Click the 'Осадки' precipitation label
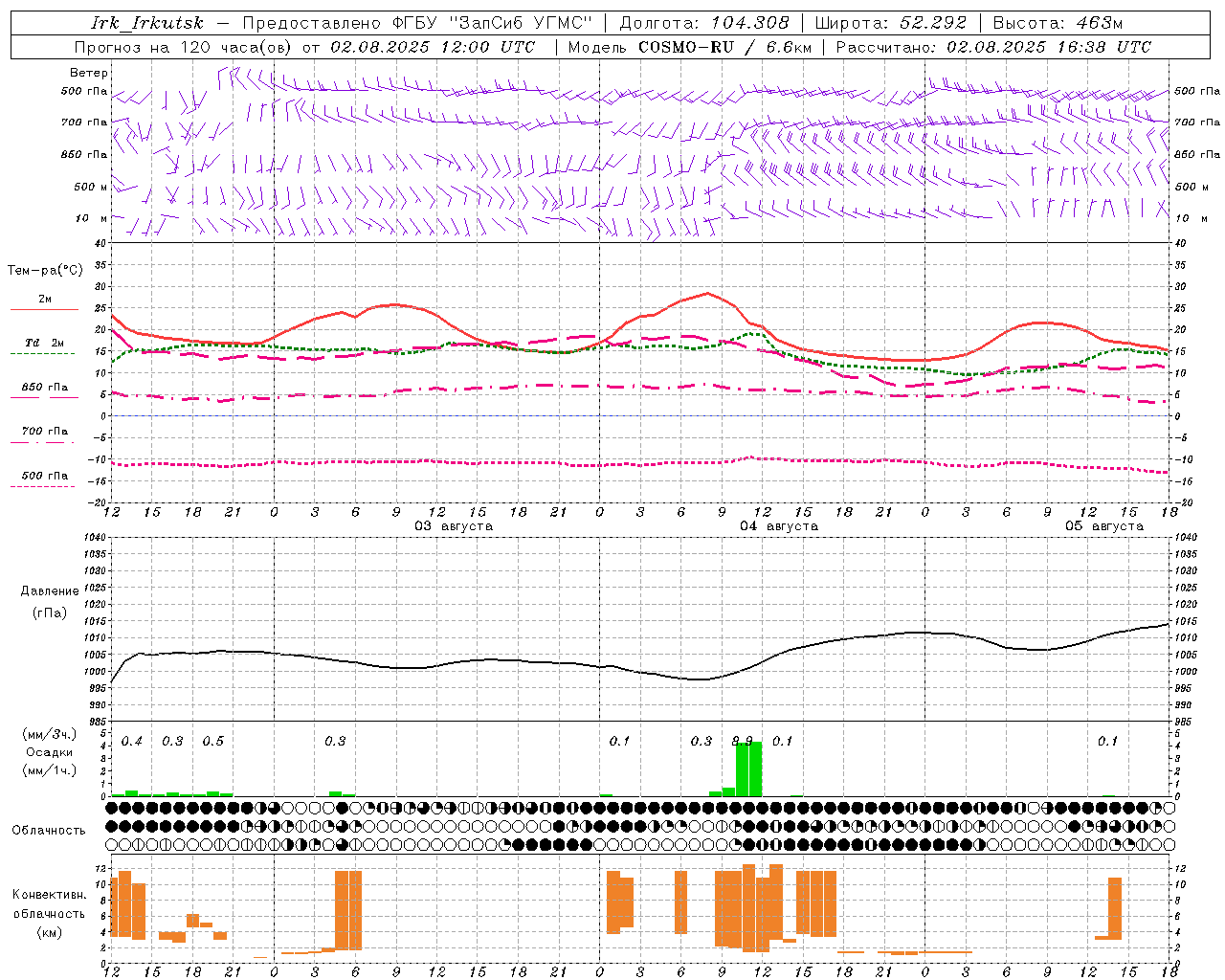This screenshot has width=1225, height=980. click(x=50, y=752)
